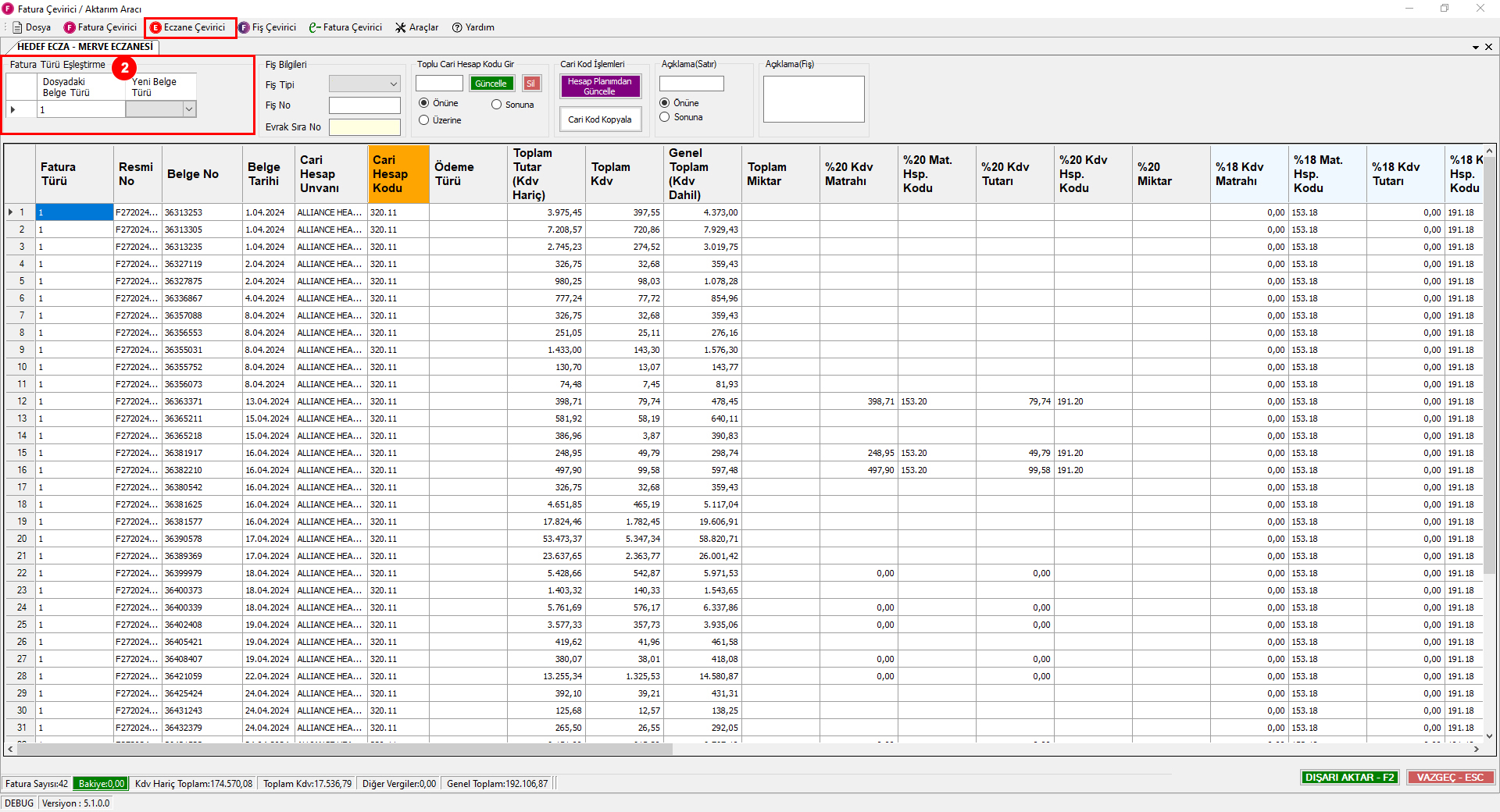Click the Yardım question mark icon
Viewport: 1500px width, 812px height.
(x=457, y=27)
